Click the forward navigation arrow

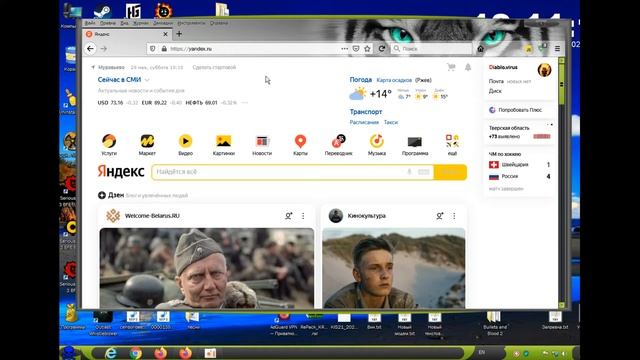pos(104,49)
